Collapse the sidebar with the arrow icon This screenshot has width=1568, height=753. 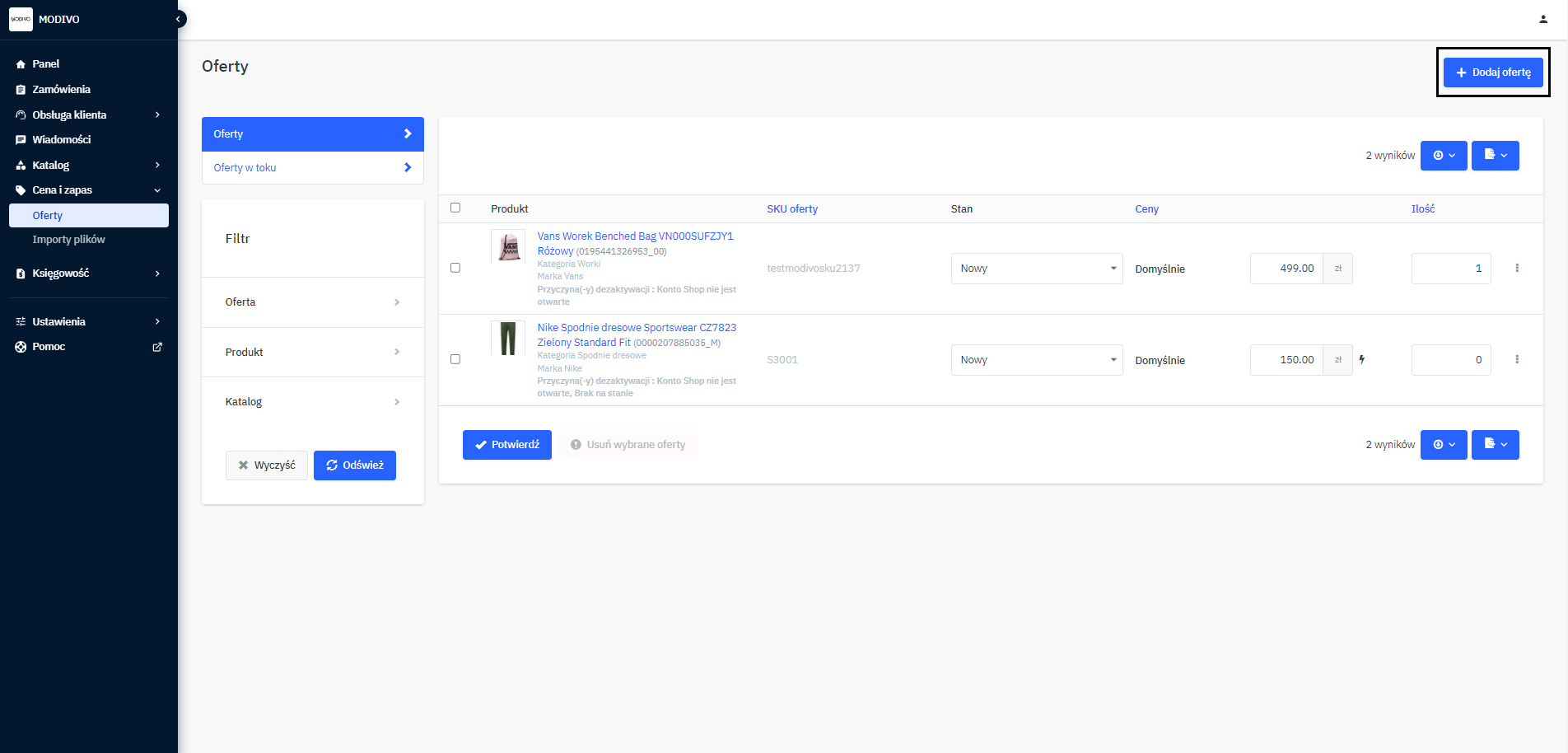pyautogui.click(x=178, y=19)
